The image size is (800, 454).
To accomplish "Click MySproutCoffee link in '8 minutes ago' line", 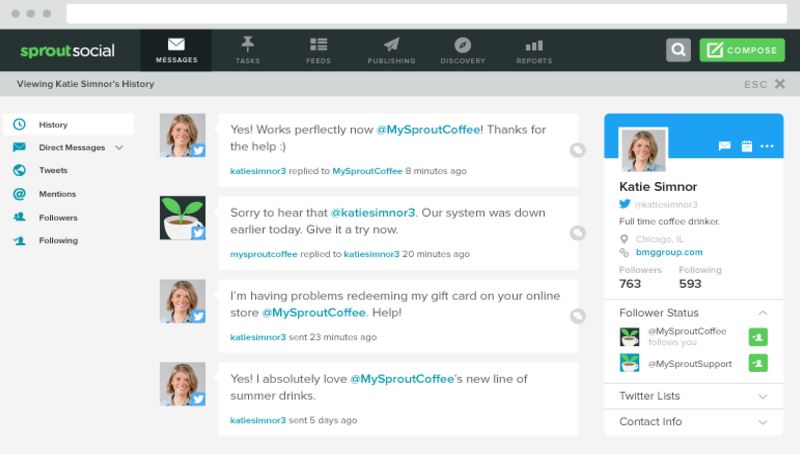I will click(367, 171).
